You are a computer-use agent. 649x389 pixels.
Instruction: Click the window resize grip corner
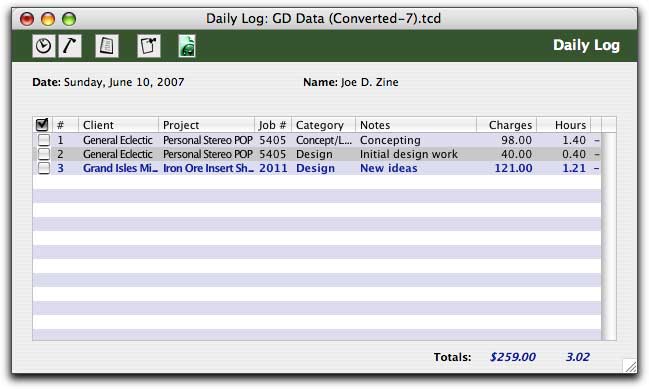click(x=630, y=366)
